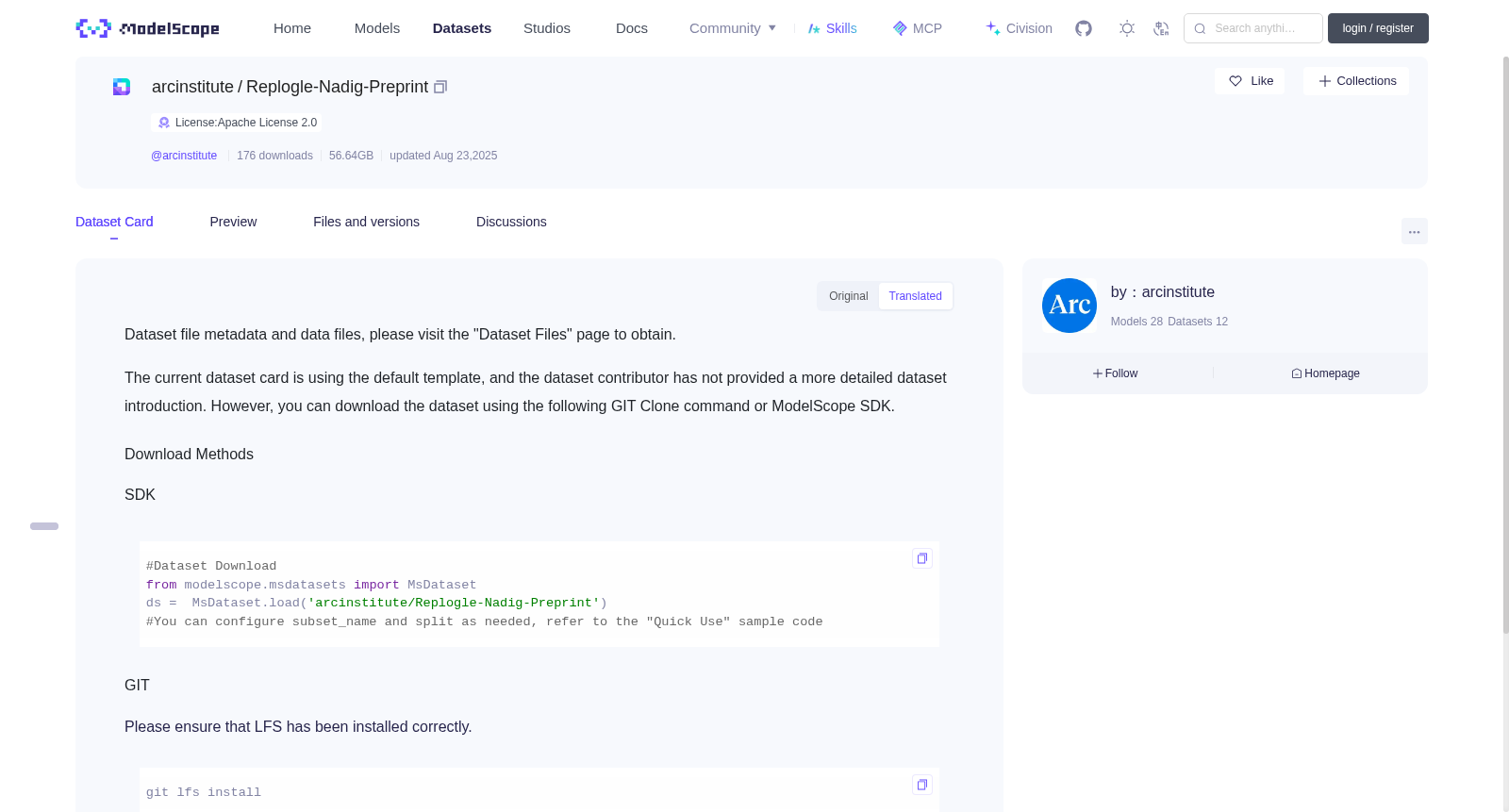Click 'License:Apache License 2.0' text
1509x812 pixels.
pyautogui.click(x=246, y=123)
